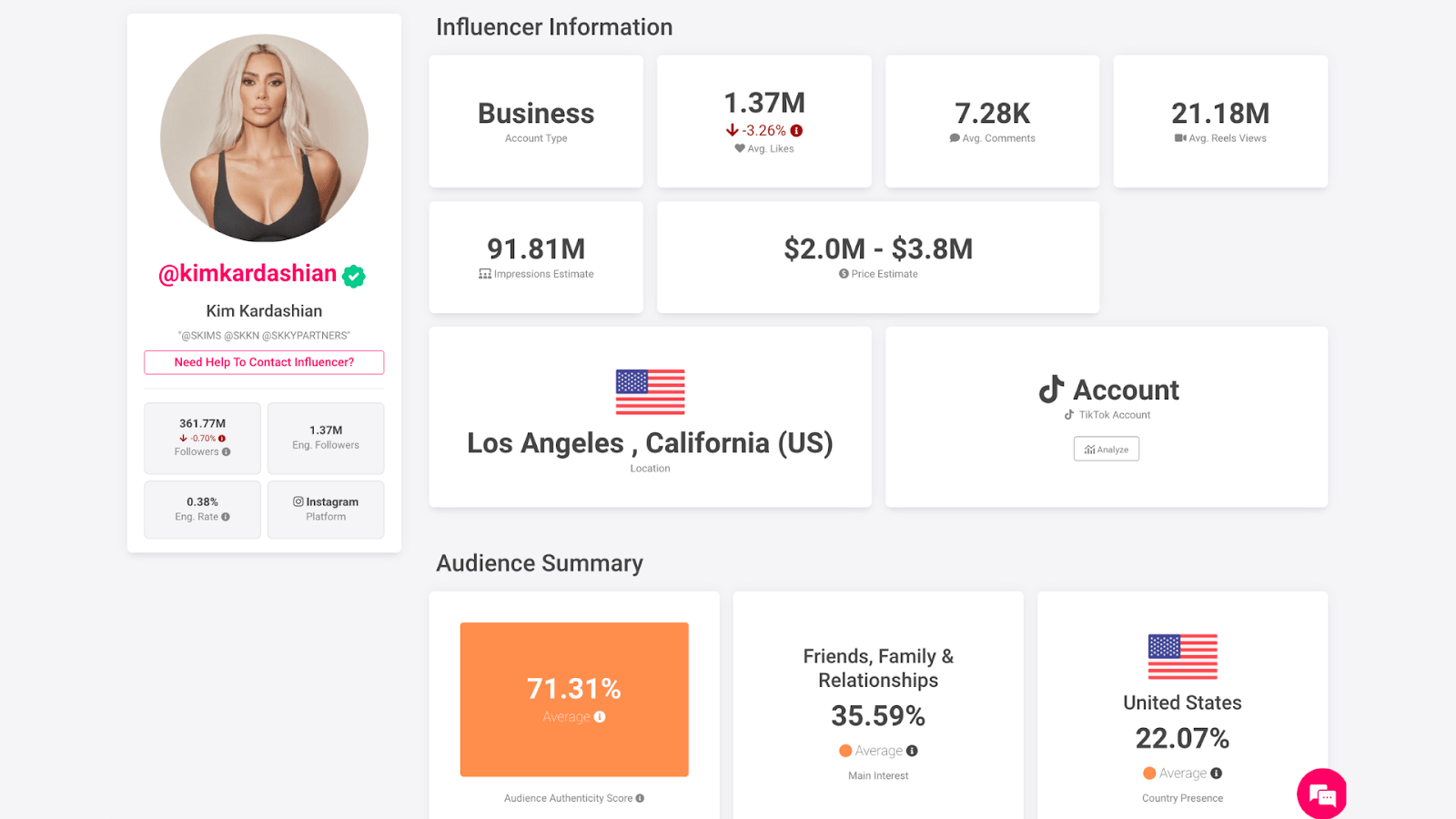Click info icon inside orange 71.31% box
Viewport: 1456px width, 819px height.
(x=600, y=717)
